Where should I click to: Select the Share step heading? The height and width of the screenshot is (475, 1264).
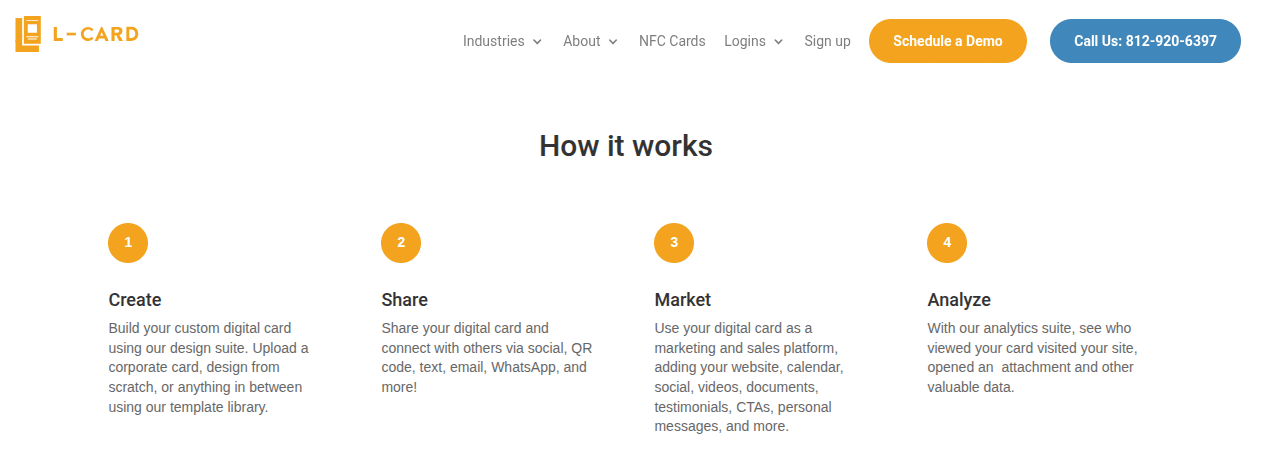click(x=404, y=300)
